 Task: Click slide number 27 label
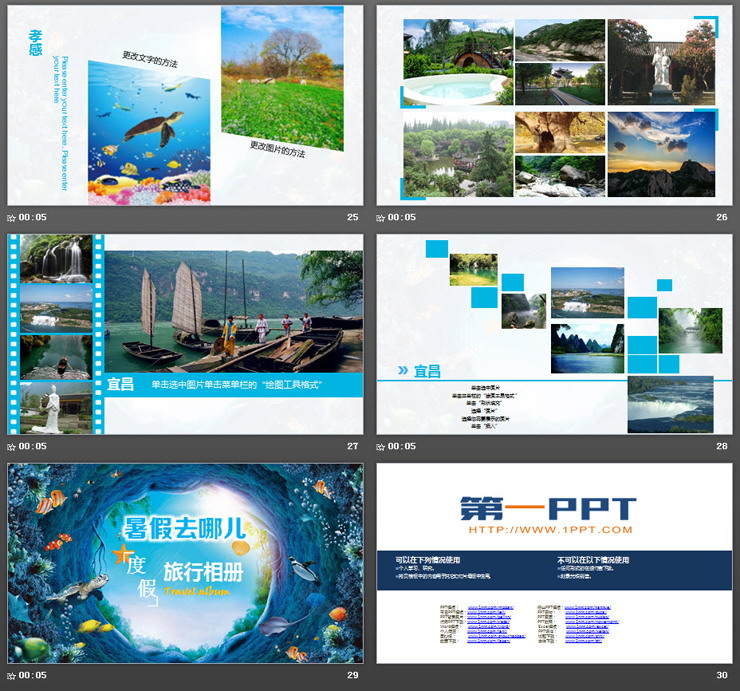pos(352,446)
